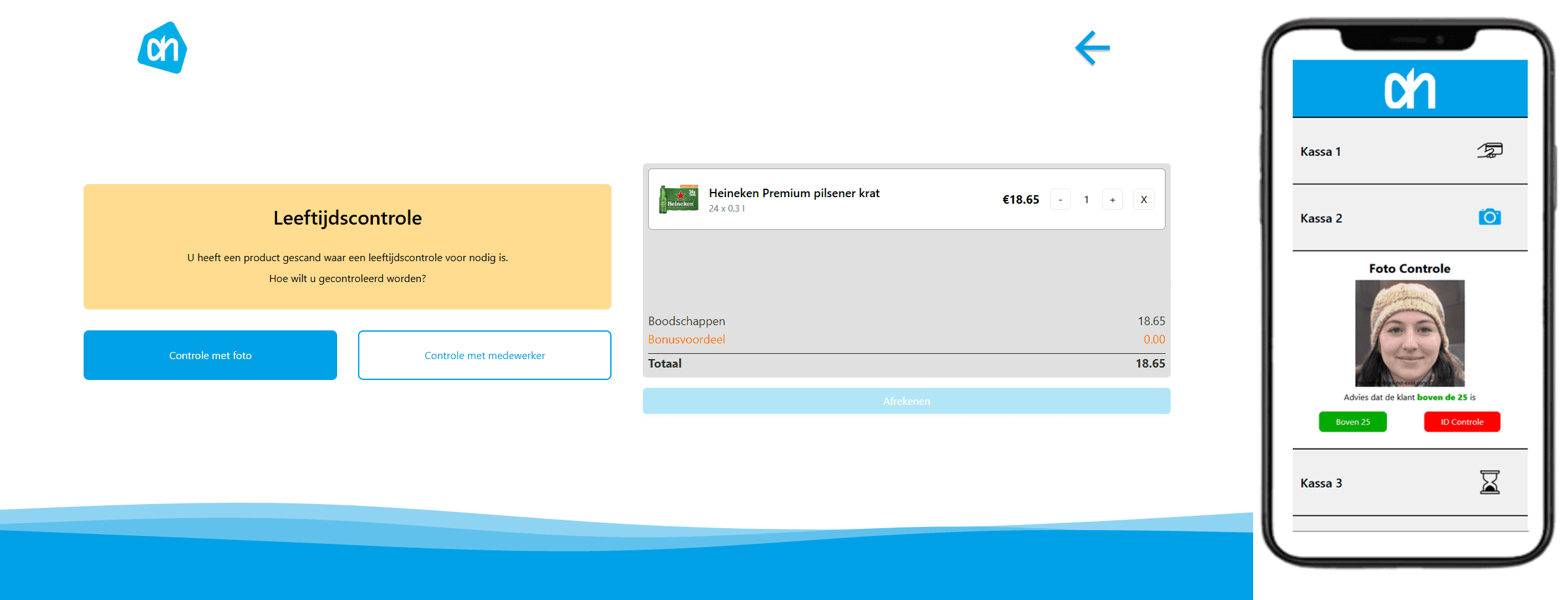Approve customer with green 'Boven 25' button

pyautogui.click(x=1352, y=422)
